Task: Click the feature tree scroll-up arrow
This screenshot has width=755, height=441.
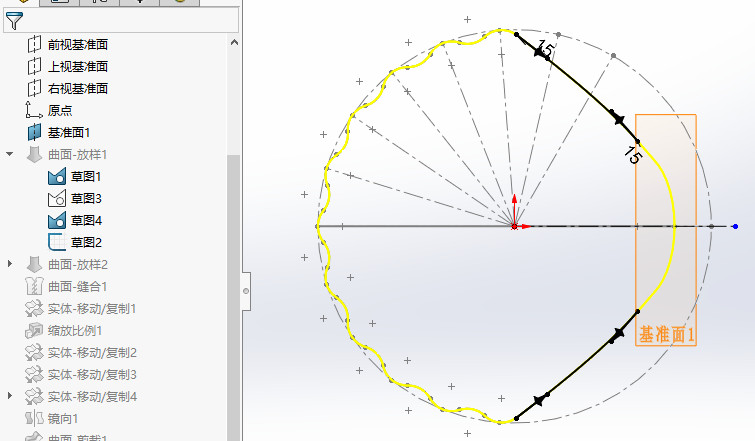Action: click(234, 42)
